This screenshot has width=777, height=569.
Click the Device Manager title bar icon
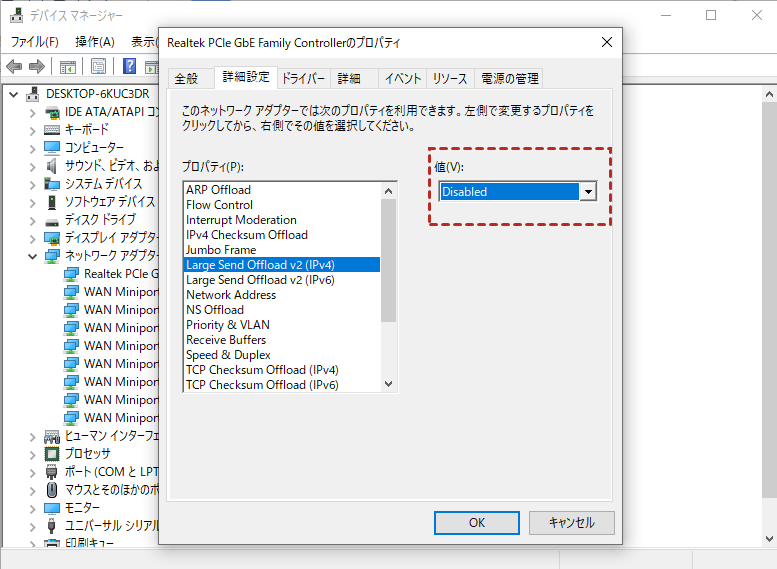point(16,15)
